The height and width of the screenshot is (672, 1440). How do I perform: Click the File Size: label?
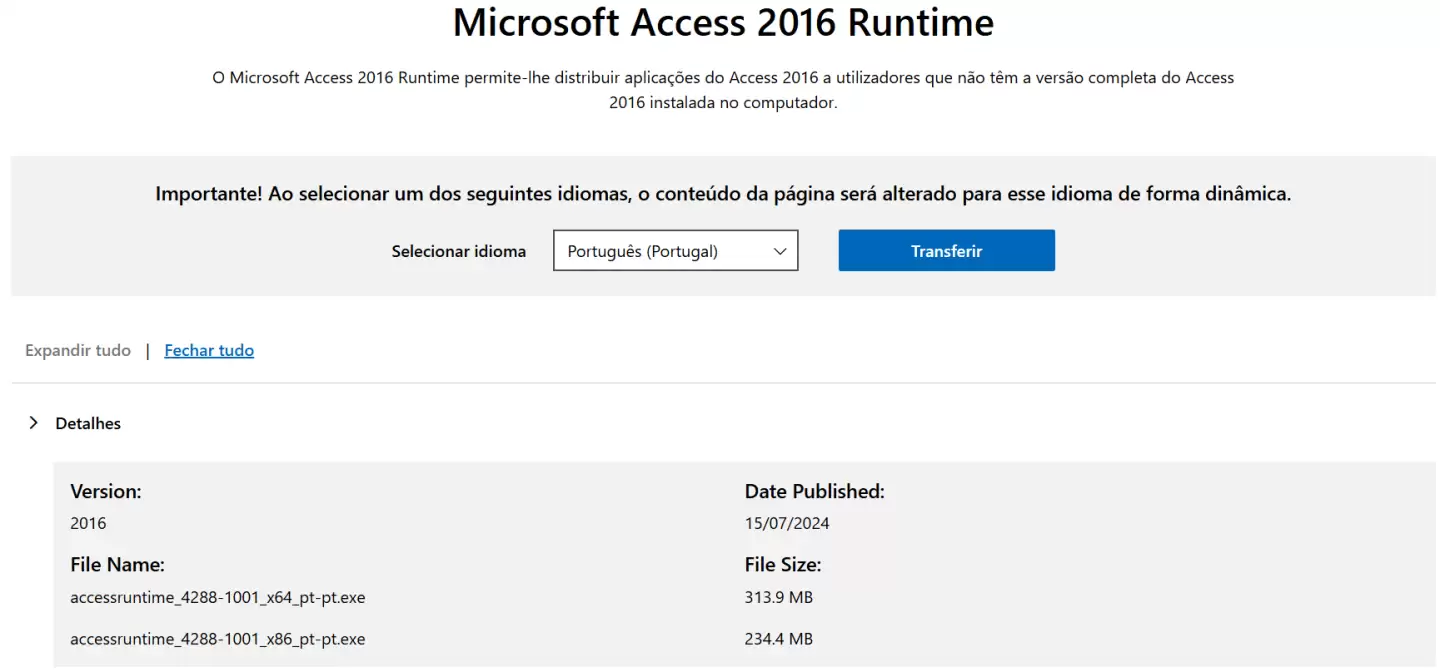pos(783,565)
